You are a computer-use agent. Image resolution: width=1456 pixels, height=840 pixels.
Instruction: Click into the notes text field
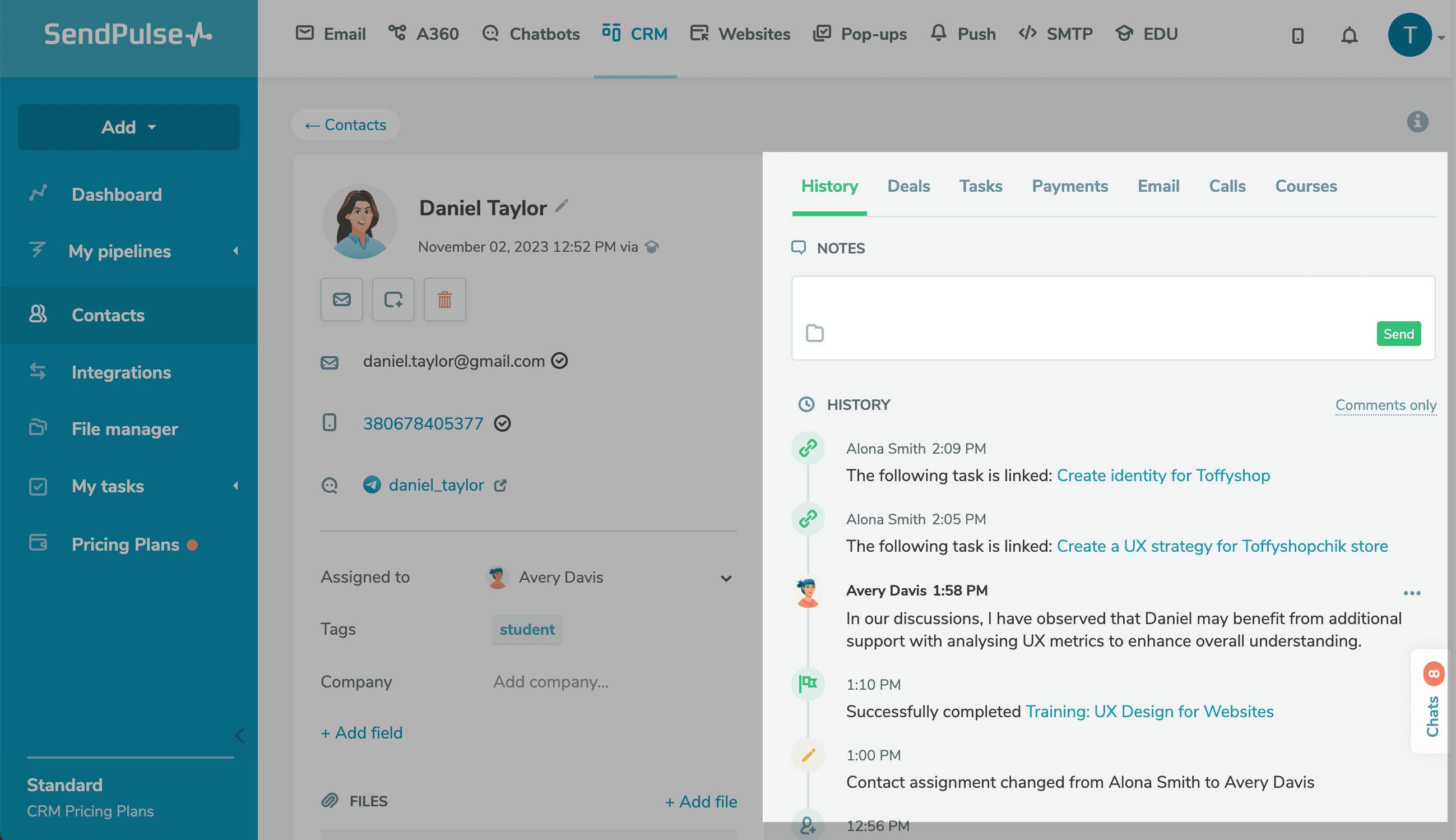pos(1095,300)
